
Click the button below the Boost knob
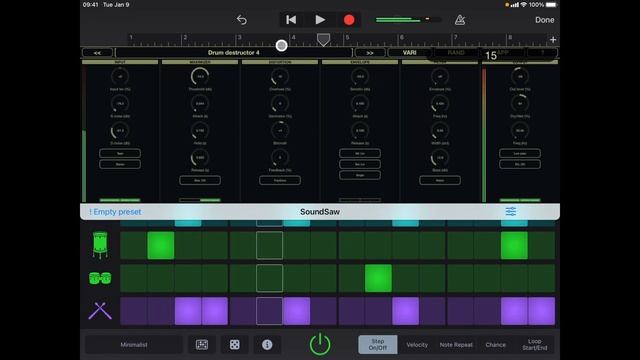coord(440,180)
